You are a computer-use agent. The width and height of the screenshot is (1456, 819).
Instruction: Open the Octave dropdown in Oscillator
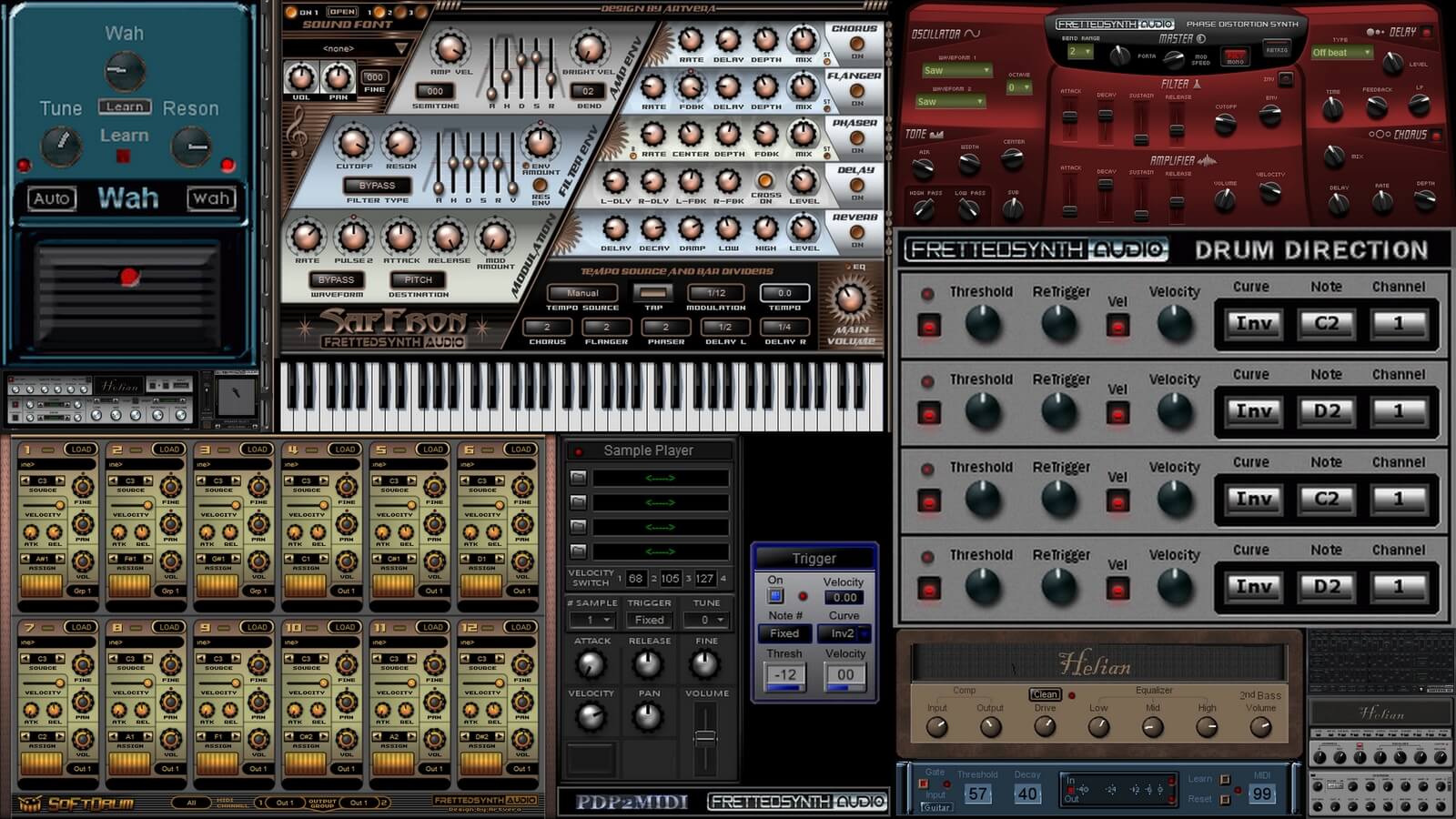(1019, 87)
